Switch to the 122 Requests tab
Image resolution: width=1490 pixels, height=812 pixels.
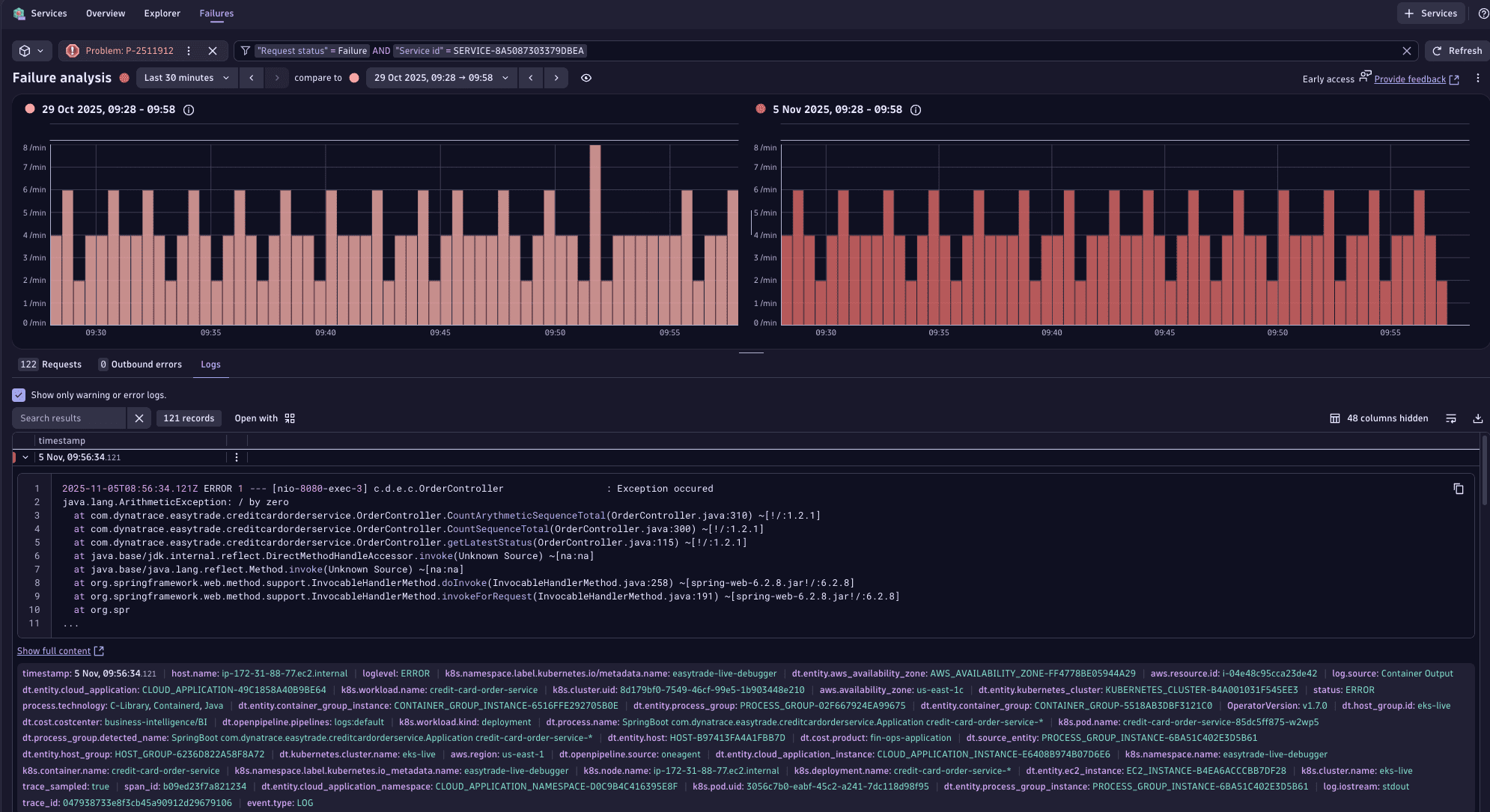(50, 364)
